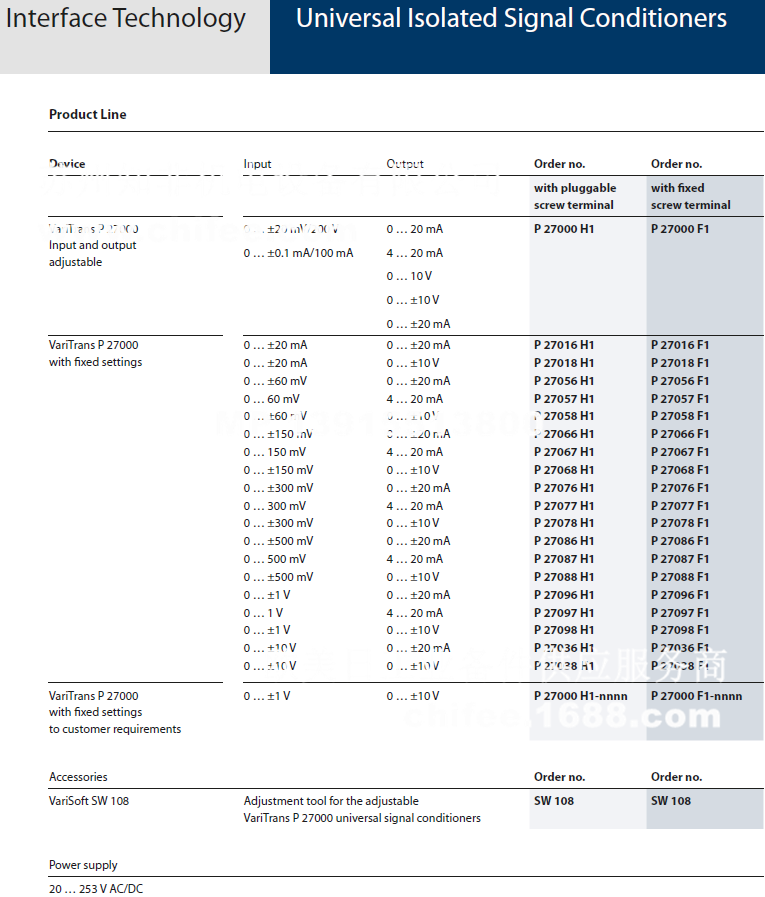
Task: Click input '0 … 300 mV' cell
Action: click(275, 506)
